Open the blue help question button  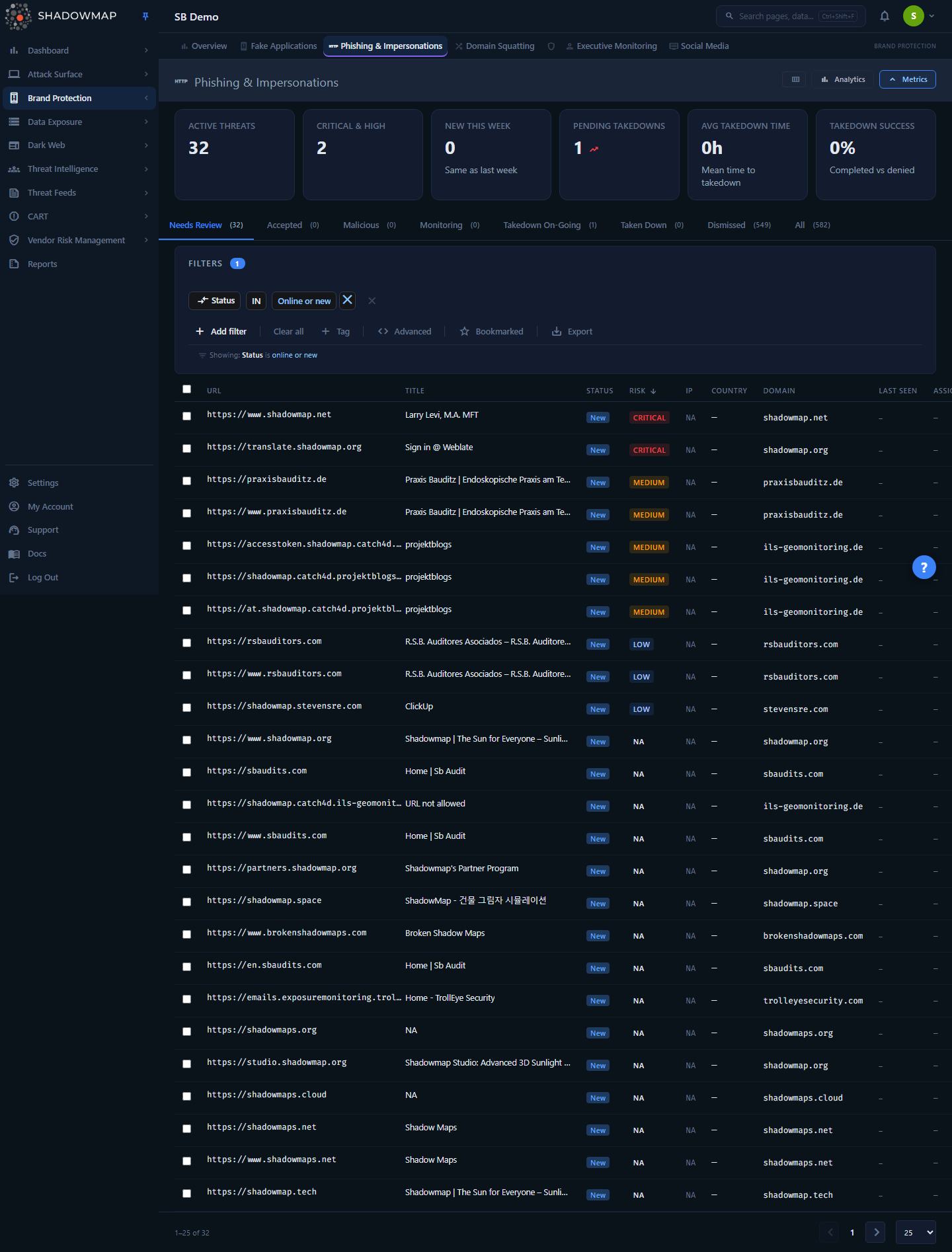pyautogui.click(x=924, y=567)
